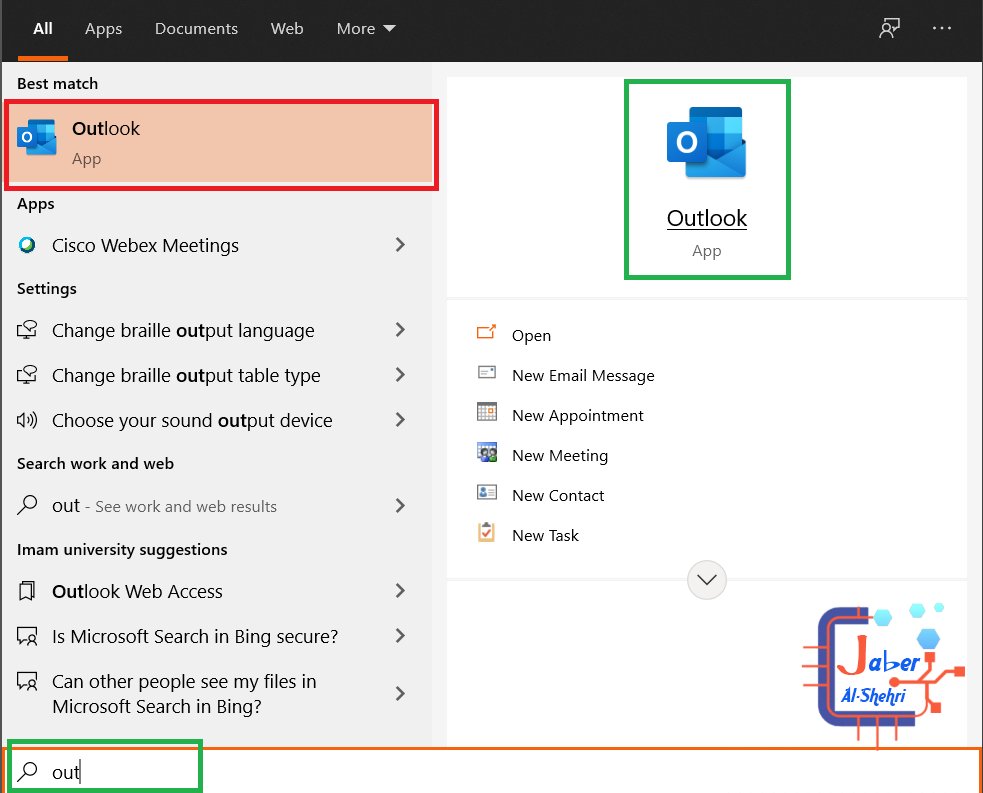The image size is (983, 793).
Task: Click icon beside Can other people see my files
Action: [x=27, y=681]
